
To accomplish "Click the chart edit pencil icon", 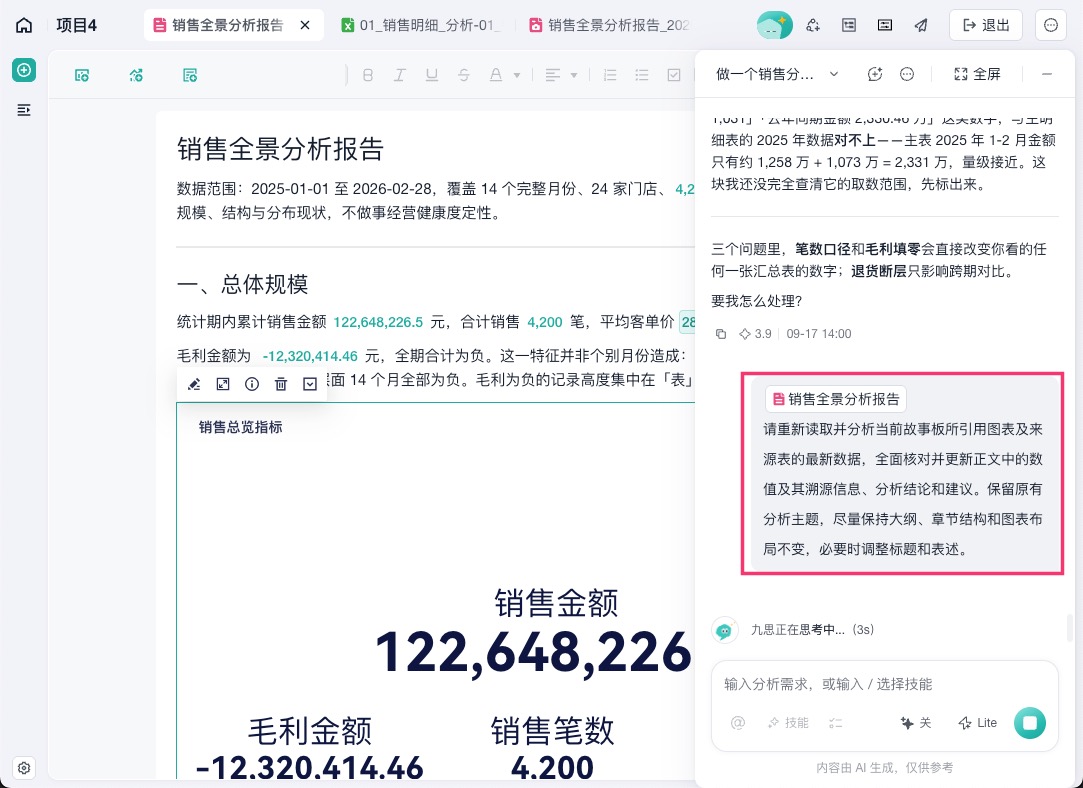I will click(x=194, y=384).
